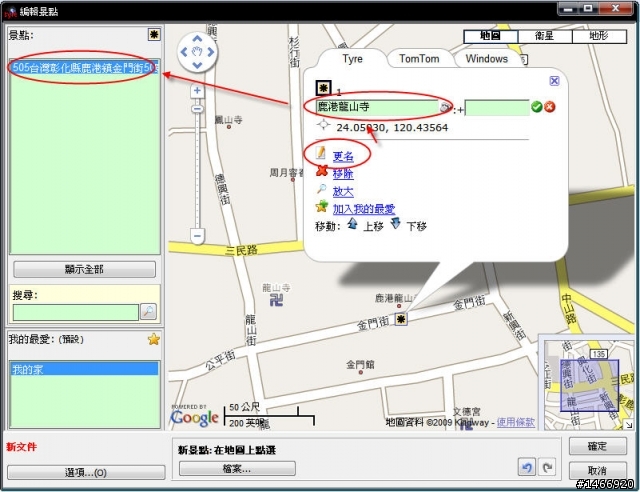This screenshot has width=640, height=492.
Task: Click the 取消 cancel button
Action: coord(598,471)
